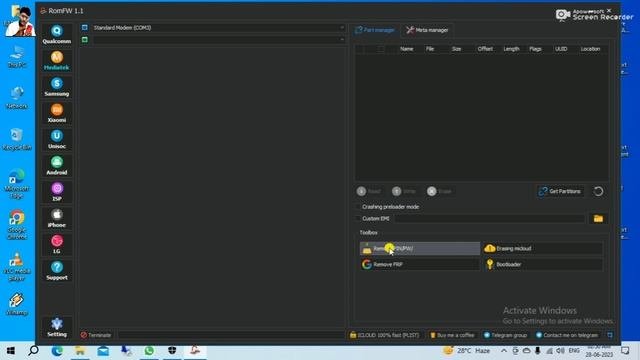Image resolution: width=640 pixels, height=360 pixels.
Task: Open the ICLOUD 100% fast (PLIST) link
Action: click(x=384, y=335)
